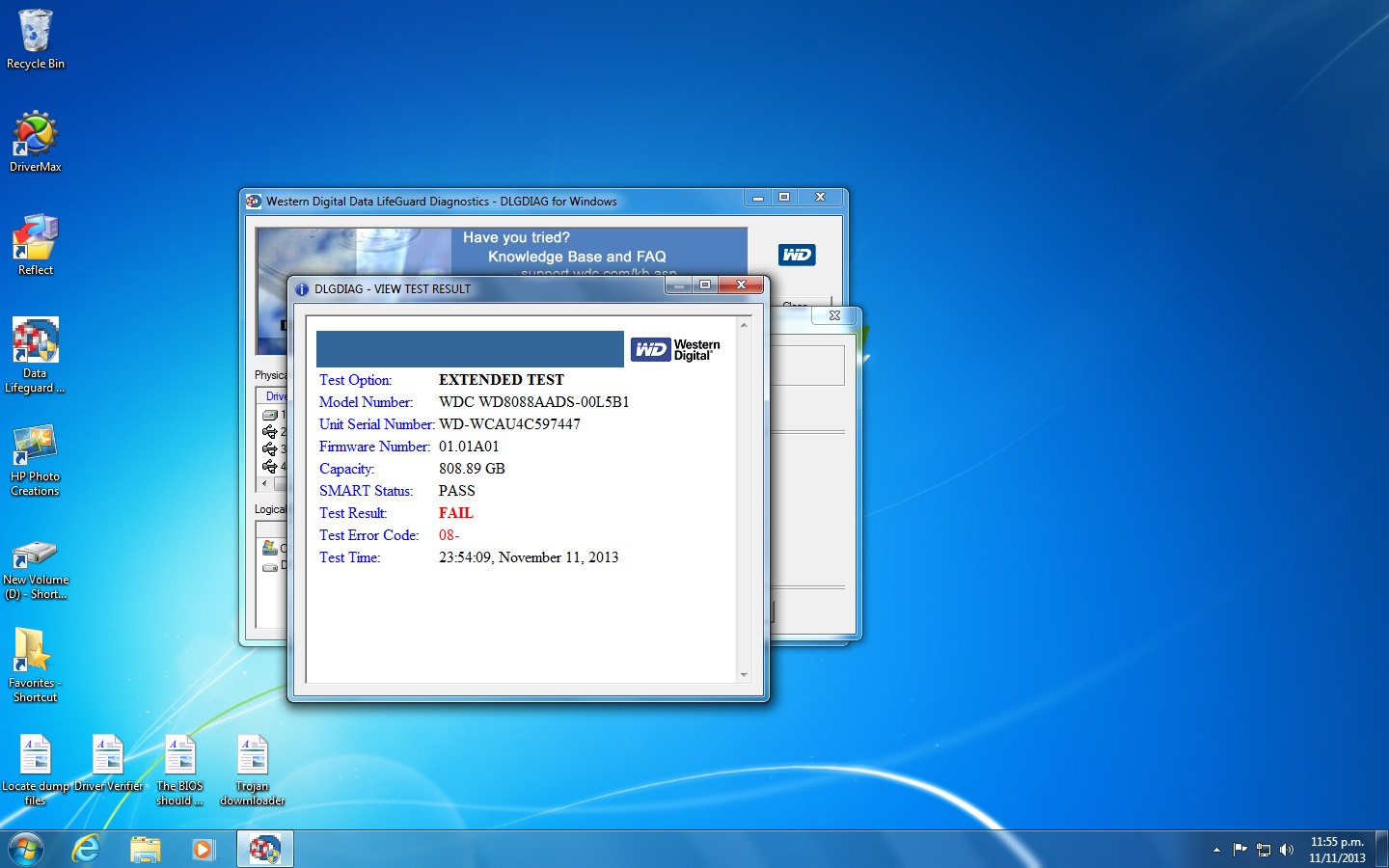Close the VIEW TEST RESULT dialog
Screen dimensions: 1389x868
click(741, 285)
